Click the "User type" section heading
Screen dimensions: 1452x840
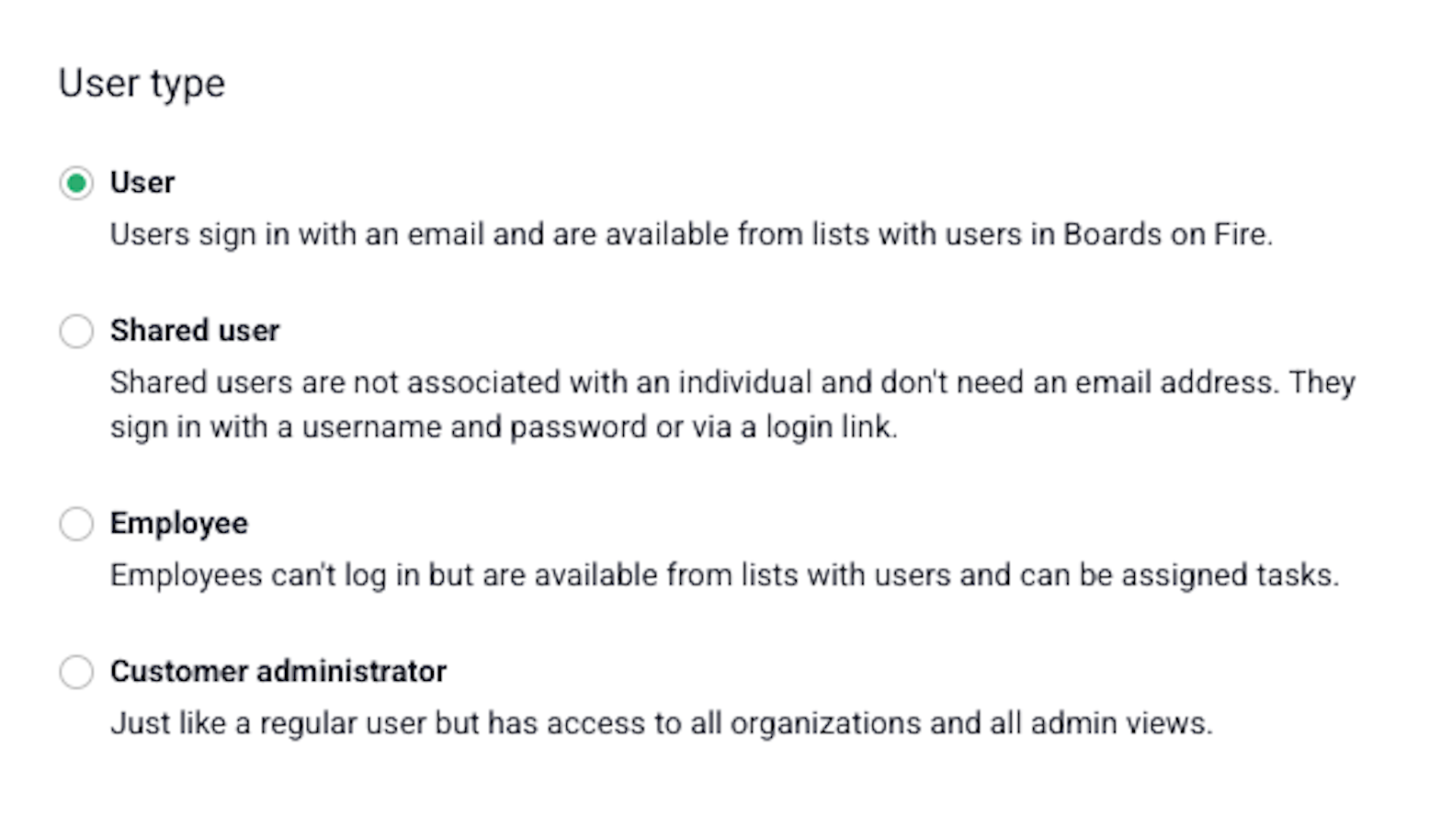(x=142, y=84)
